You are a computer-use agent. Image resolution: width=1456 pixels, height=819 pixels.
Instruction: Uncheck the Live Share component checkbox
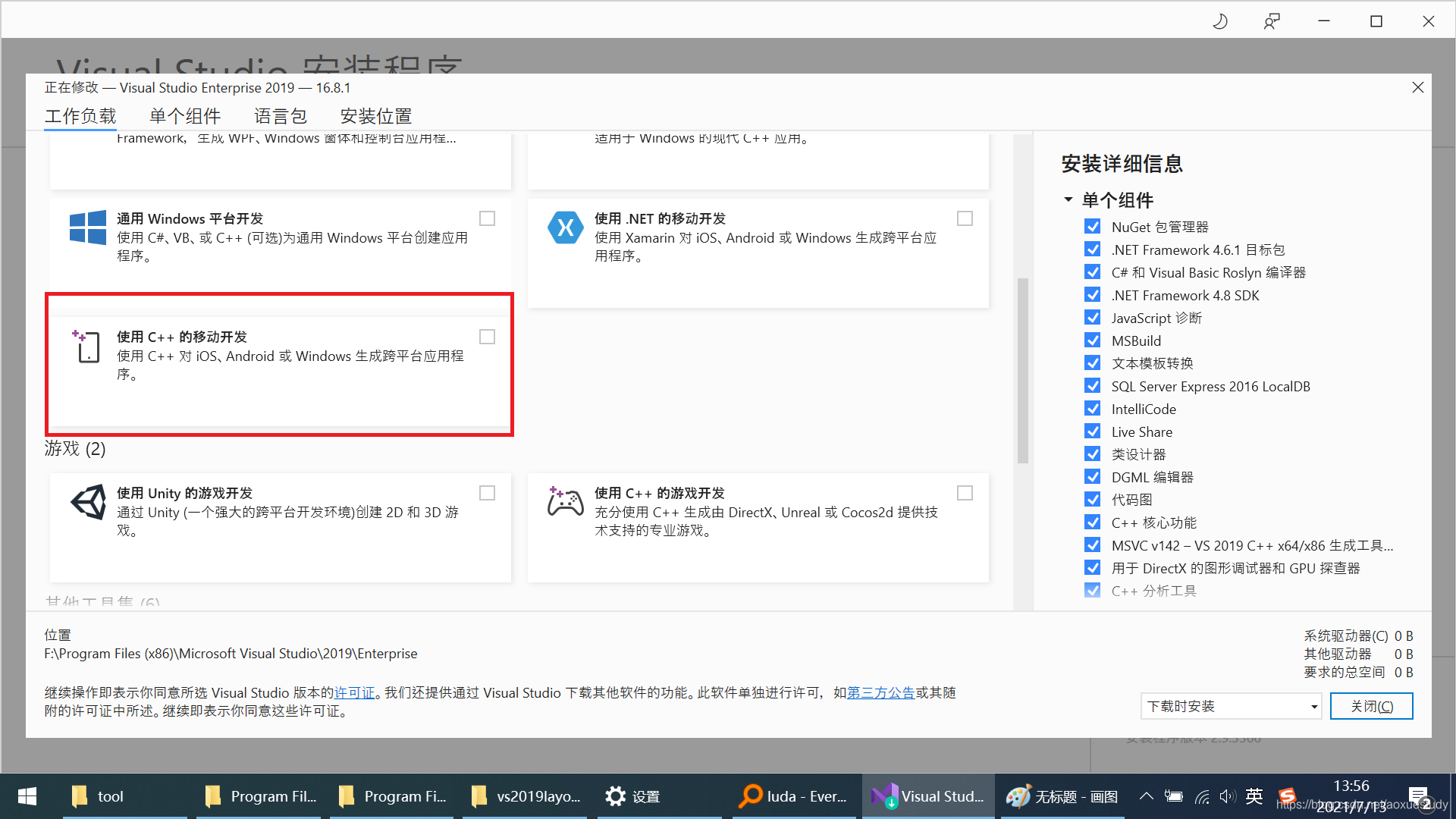pyautogui.click(x=1092, y=431)
